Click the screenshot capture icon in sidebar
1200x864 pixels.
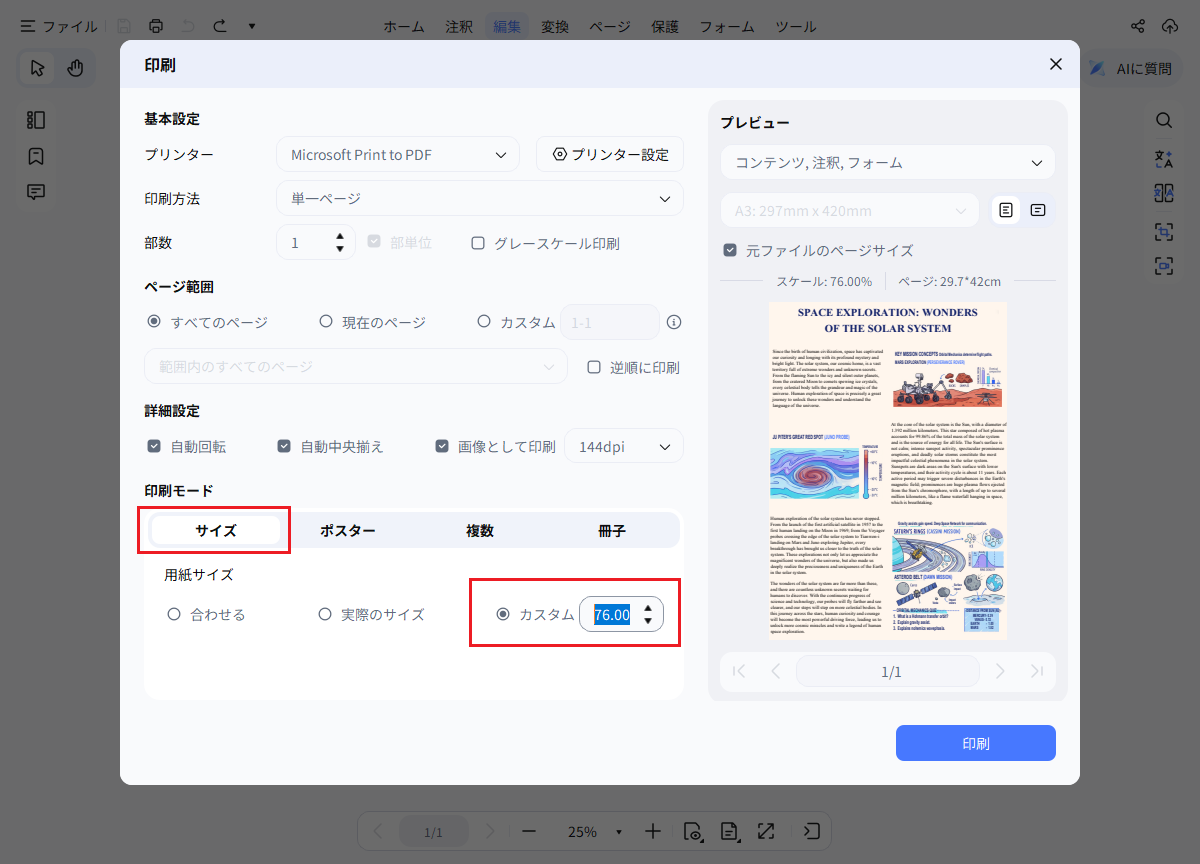(x=1164, y=266)
